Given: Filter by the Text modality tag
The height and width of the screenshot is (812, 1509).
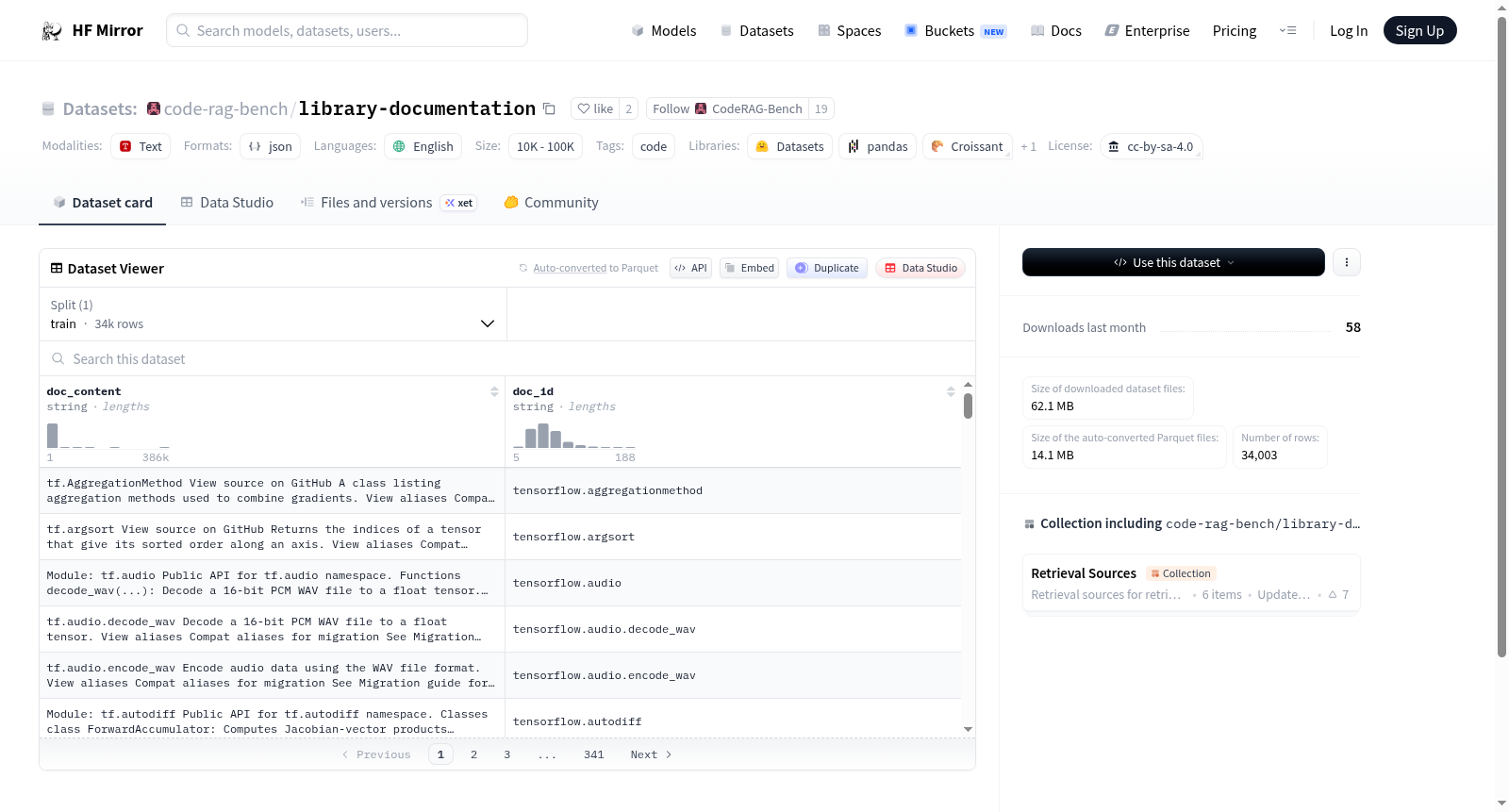Looking at the screenshot, I should [x=141, y=146].
